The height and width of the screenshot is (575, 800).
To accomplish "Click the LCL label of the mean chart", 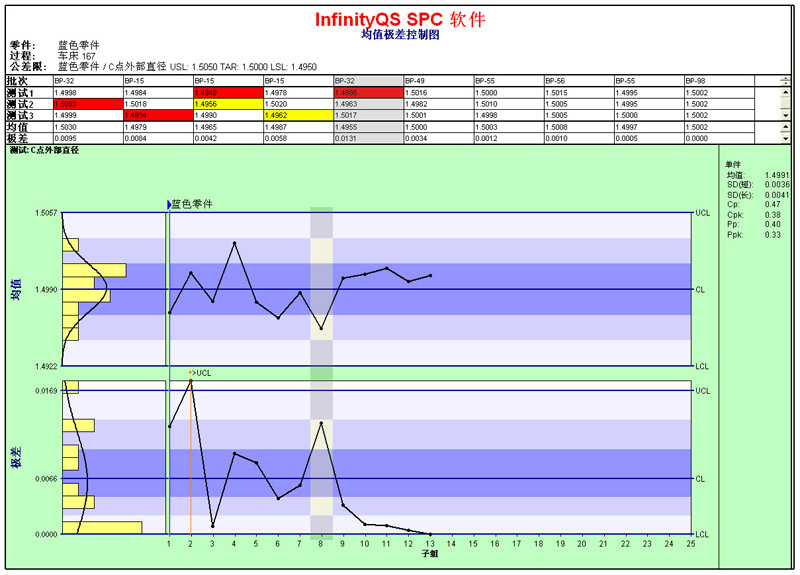I will (x=702, y=366).
